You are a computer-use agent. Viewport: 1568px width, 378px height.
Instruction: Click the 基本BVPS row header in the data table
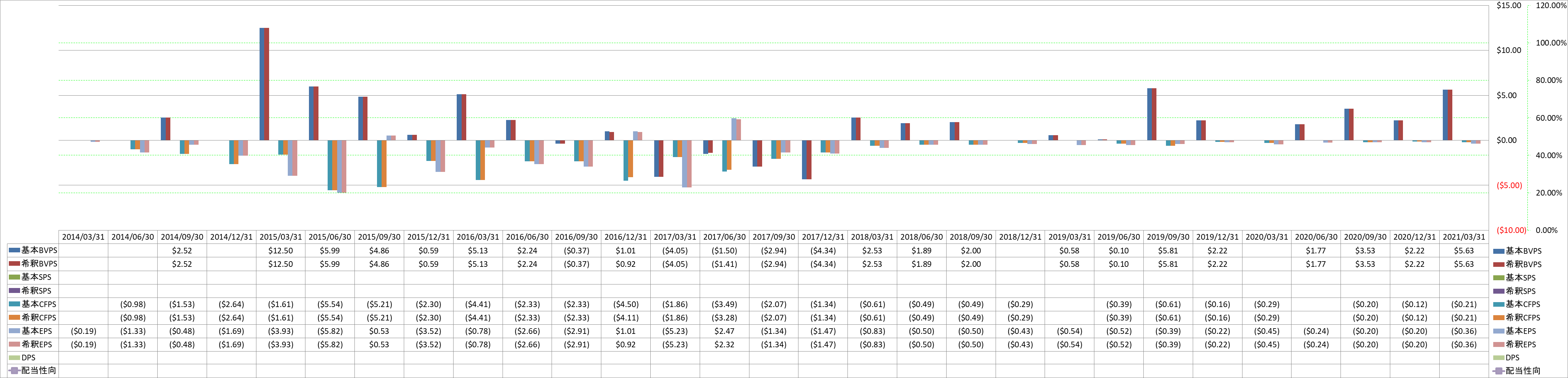point(33,250)
